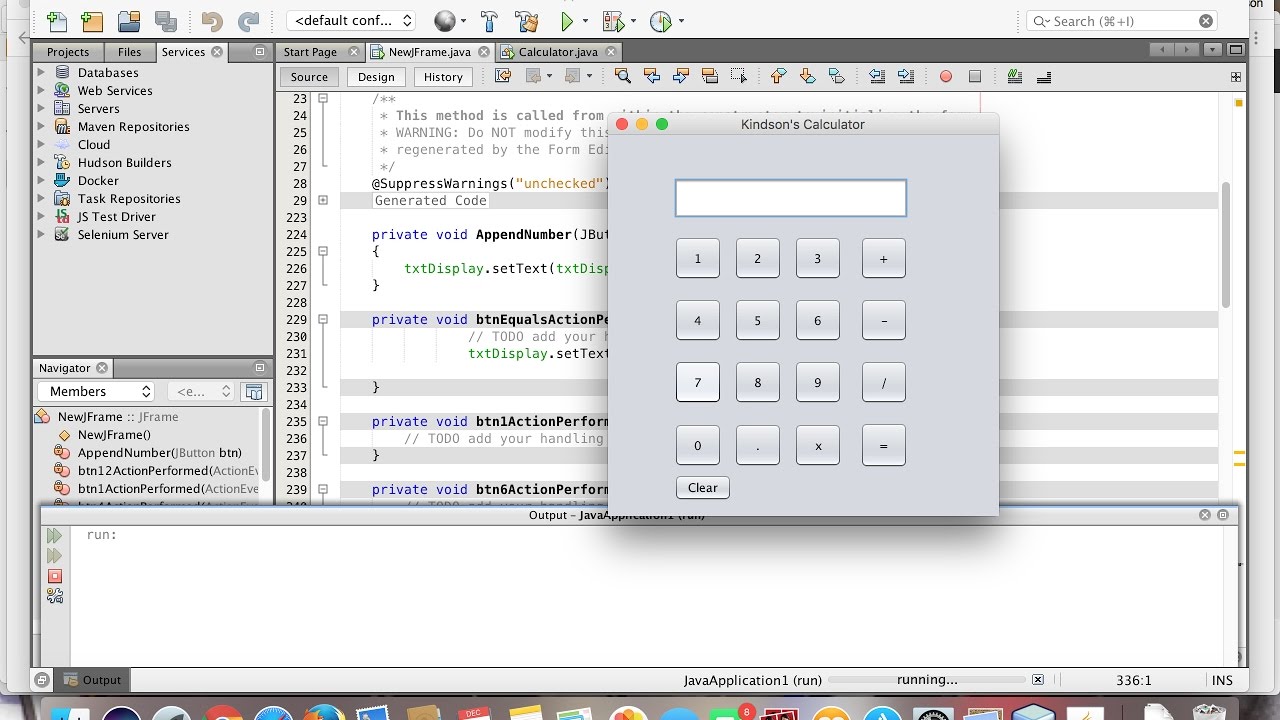Open the Members dropdown in Navigator

click(96, 392)
